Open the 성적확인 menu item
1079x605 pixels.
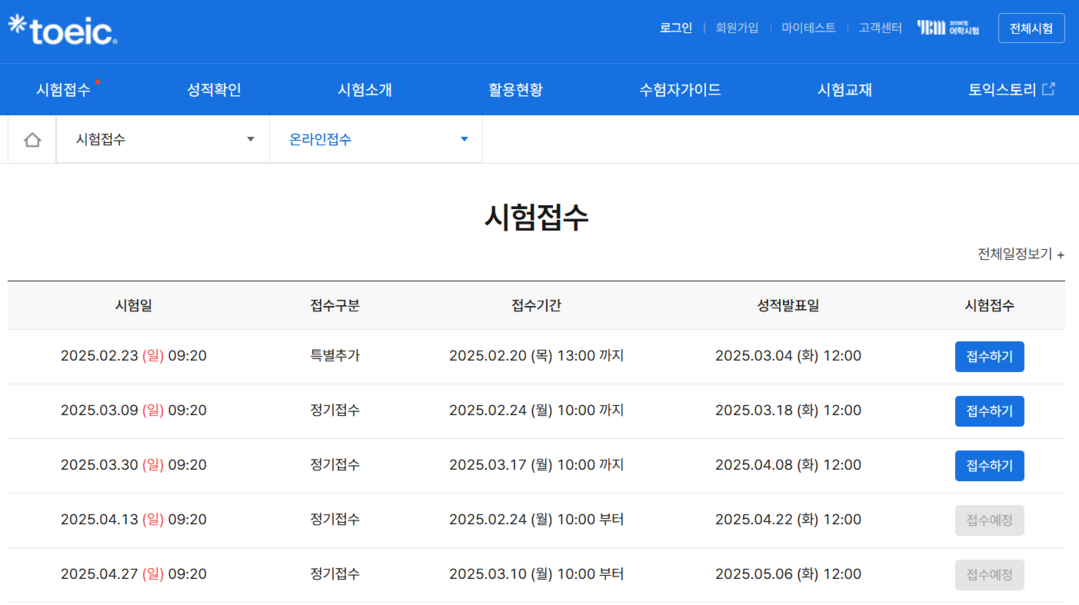coord(214,89)
